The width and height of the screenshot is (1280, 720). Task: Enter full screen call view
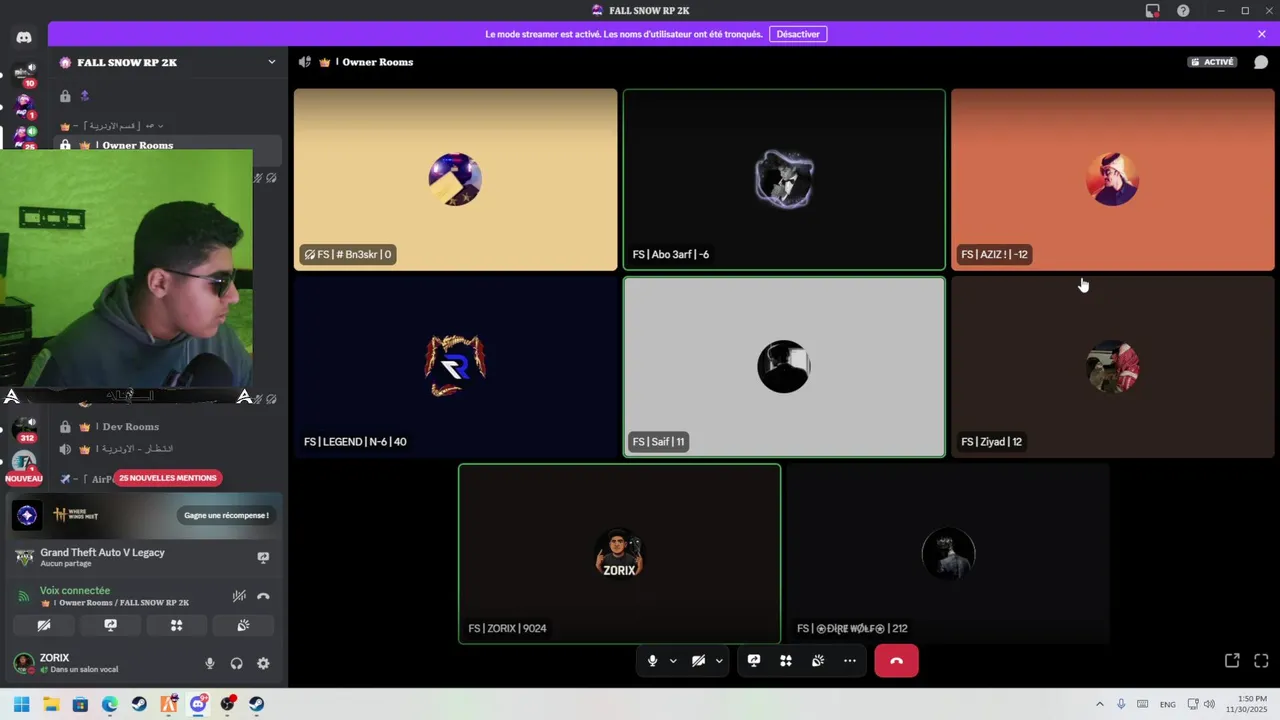coord(1261,661)
